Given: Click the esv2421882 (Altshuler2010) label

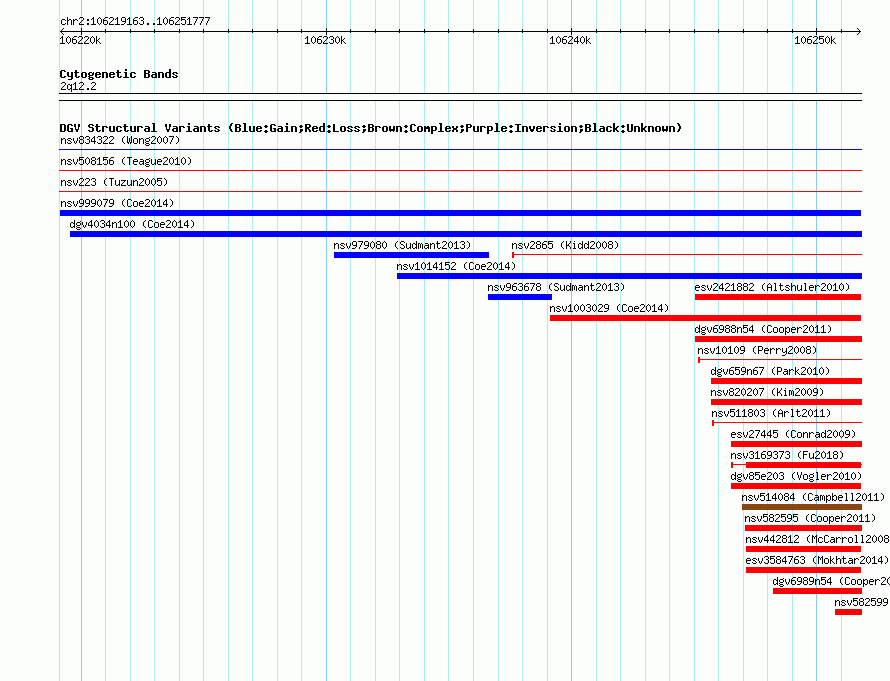Looking at the screenshot, I should (x=772, y=287).
